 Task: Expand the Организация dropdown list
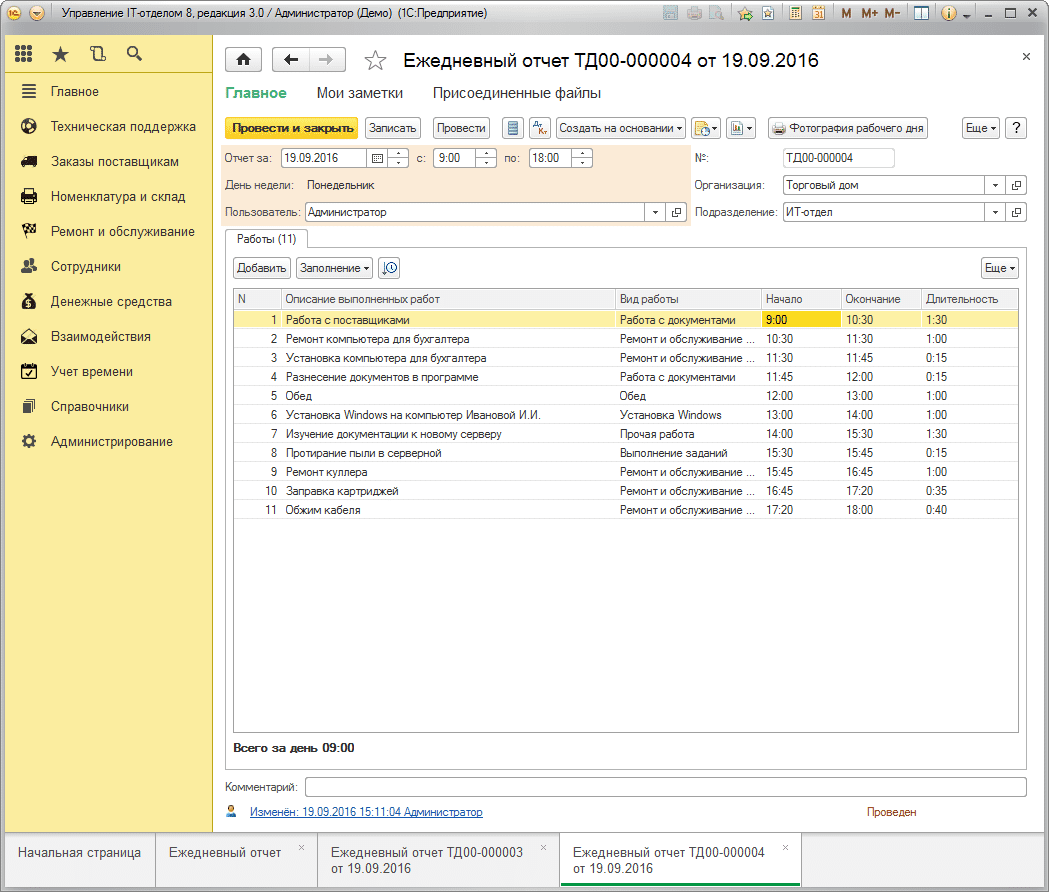994,185
